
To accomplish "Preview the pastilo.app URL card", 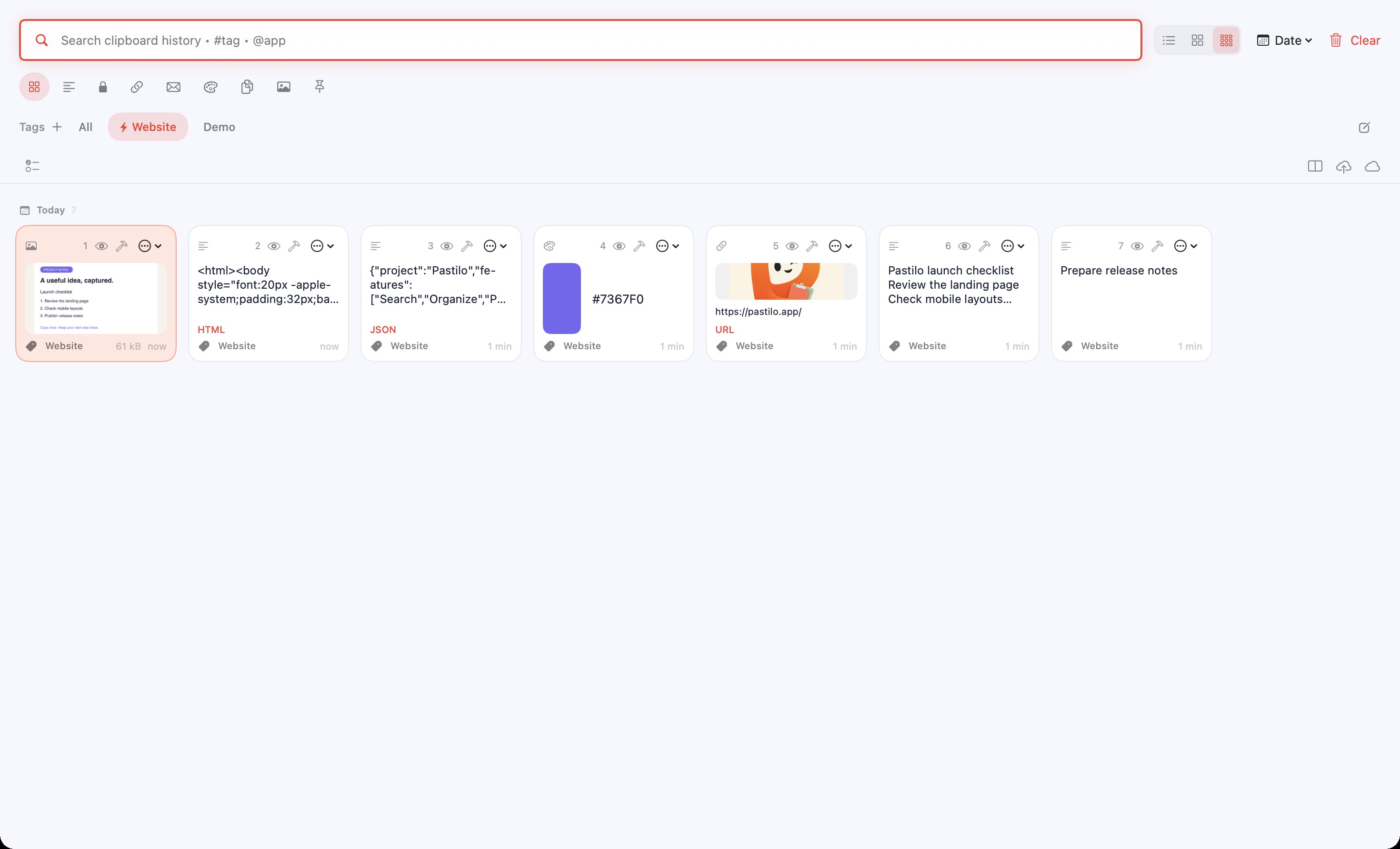I will [x=792, y=246].
